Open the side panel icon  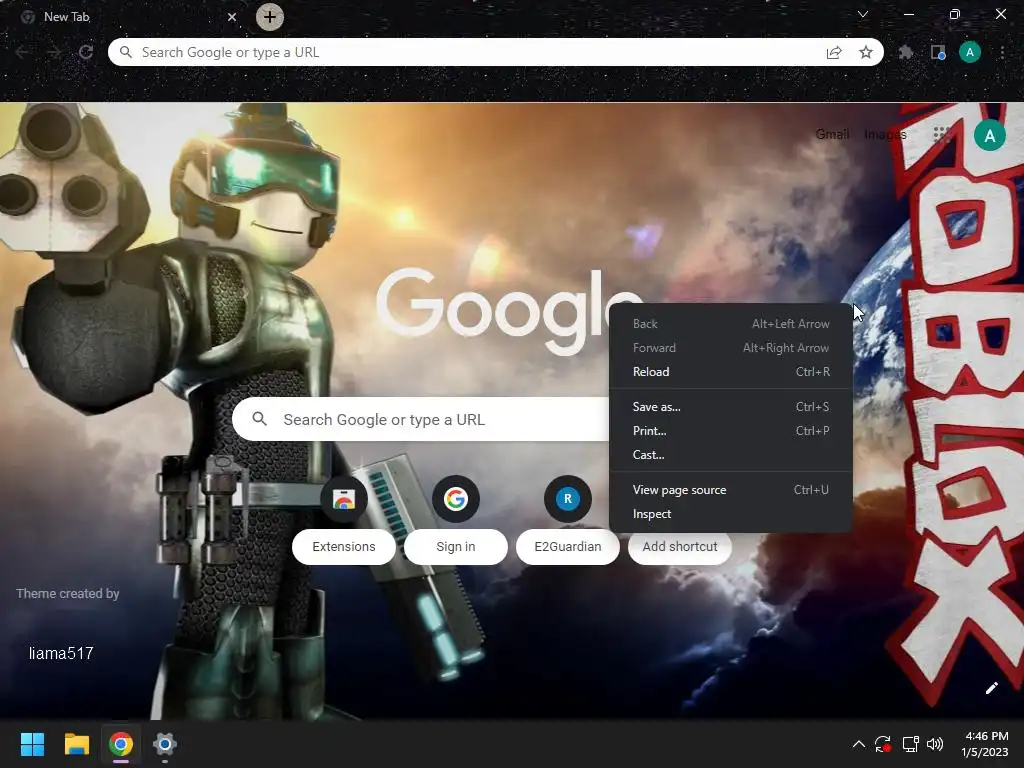pyautogui.click(x=938, y=52)
